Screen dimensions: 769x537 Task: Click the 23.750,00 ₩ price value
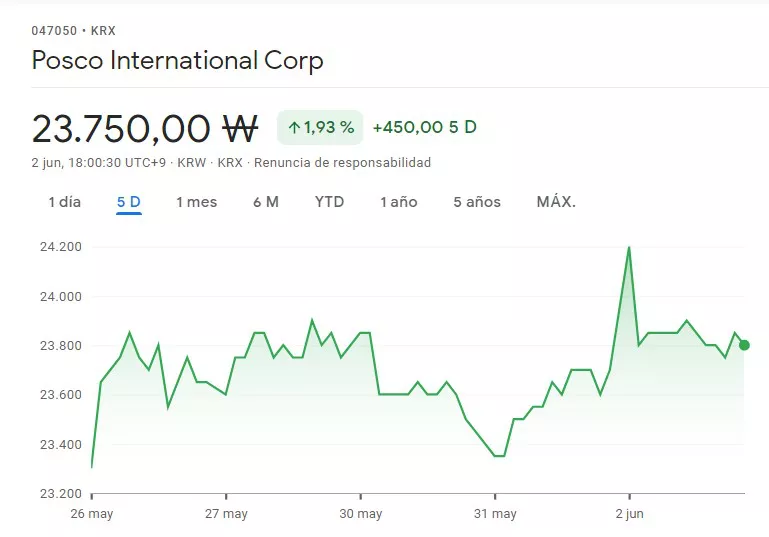tap(145, 128)
